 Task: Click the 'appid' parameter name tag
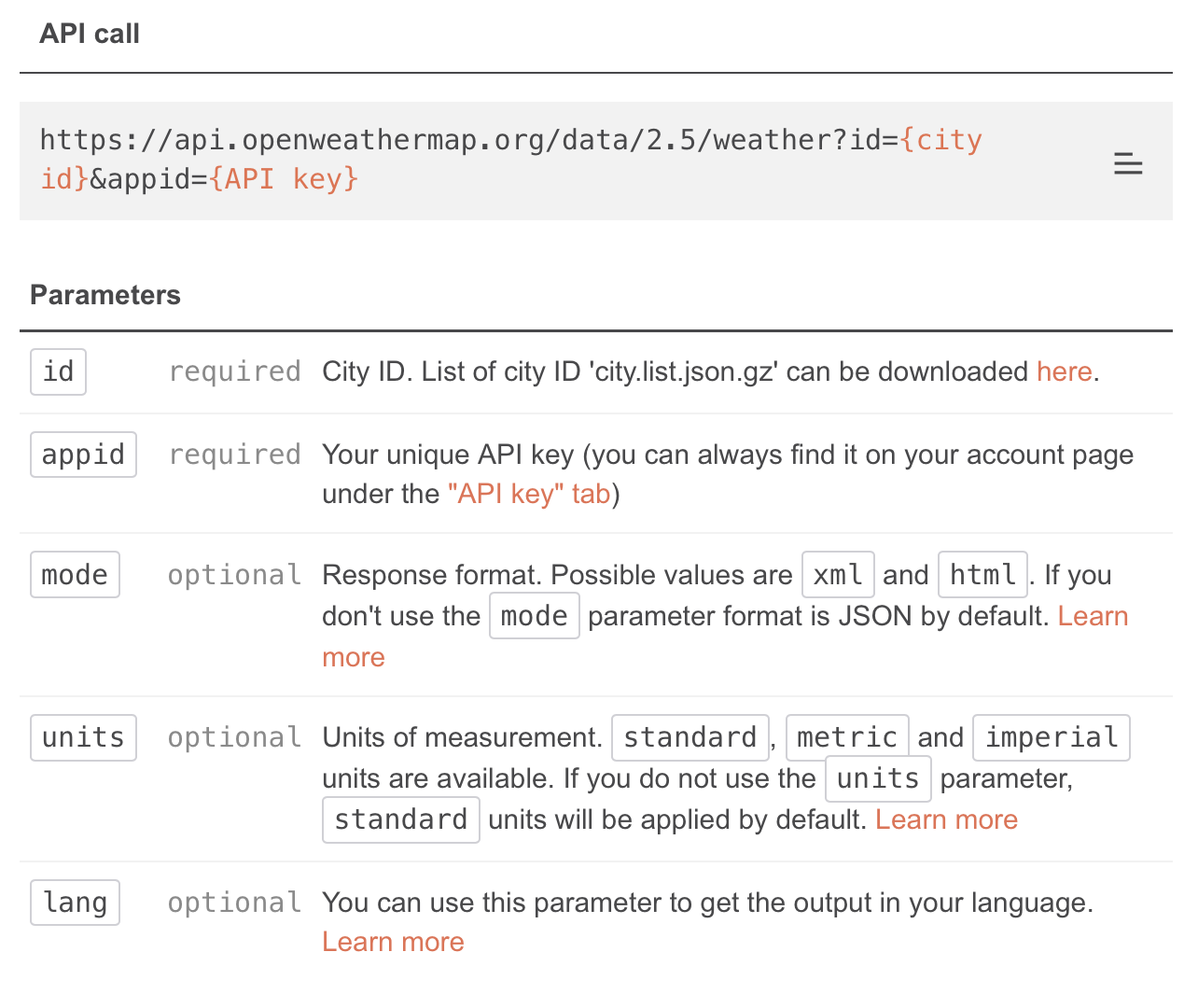click(x=83, y=455)
